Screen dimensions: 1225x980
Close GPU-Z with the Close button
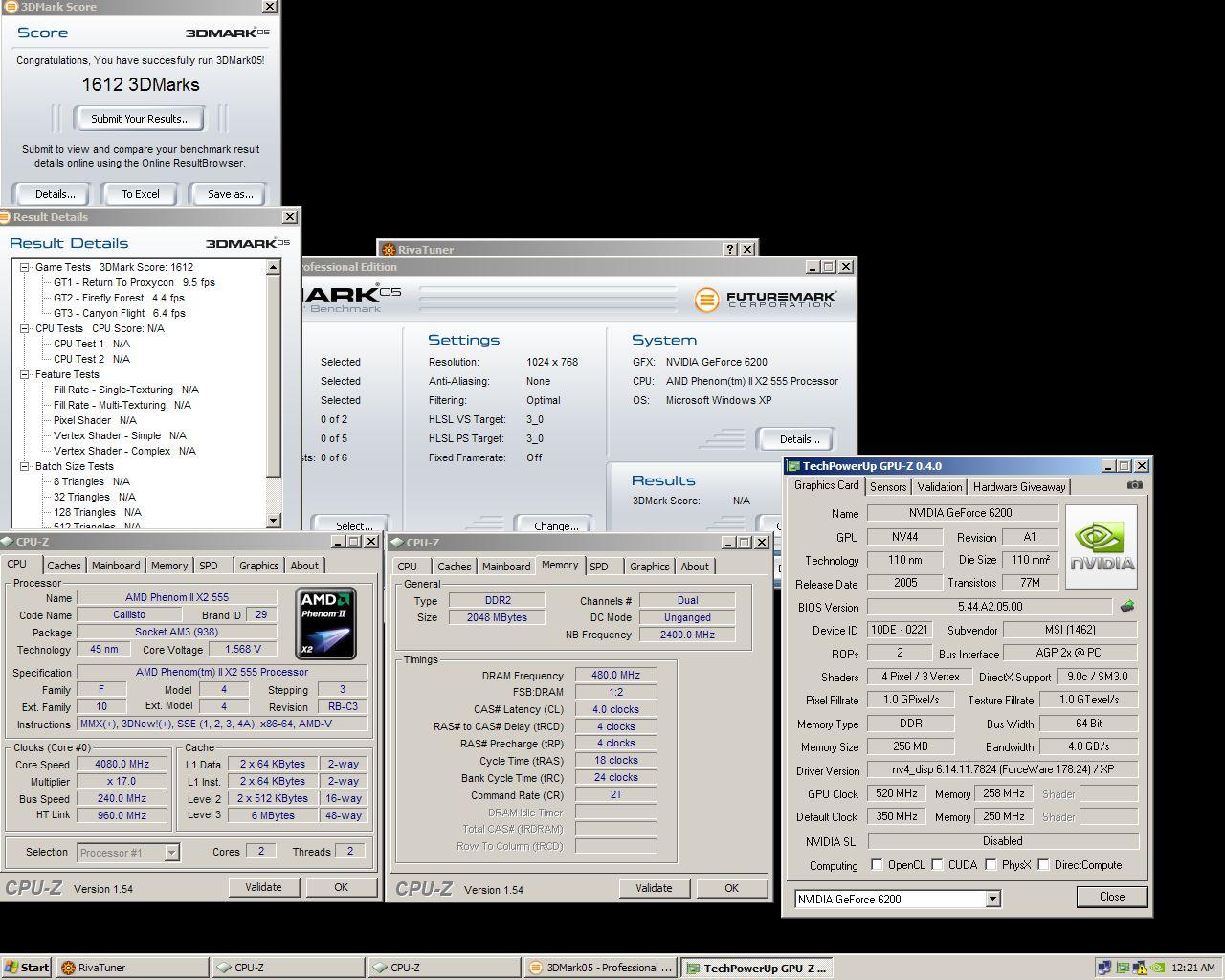pos(1112,897)
